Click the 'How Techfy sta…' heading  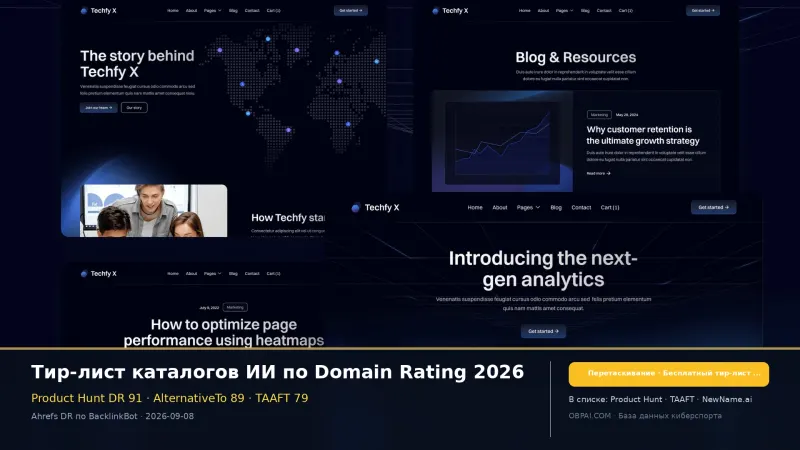[288, 218]
